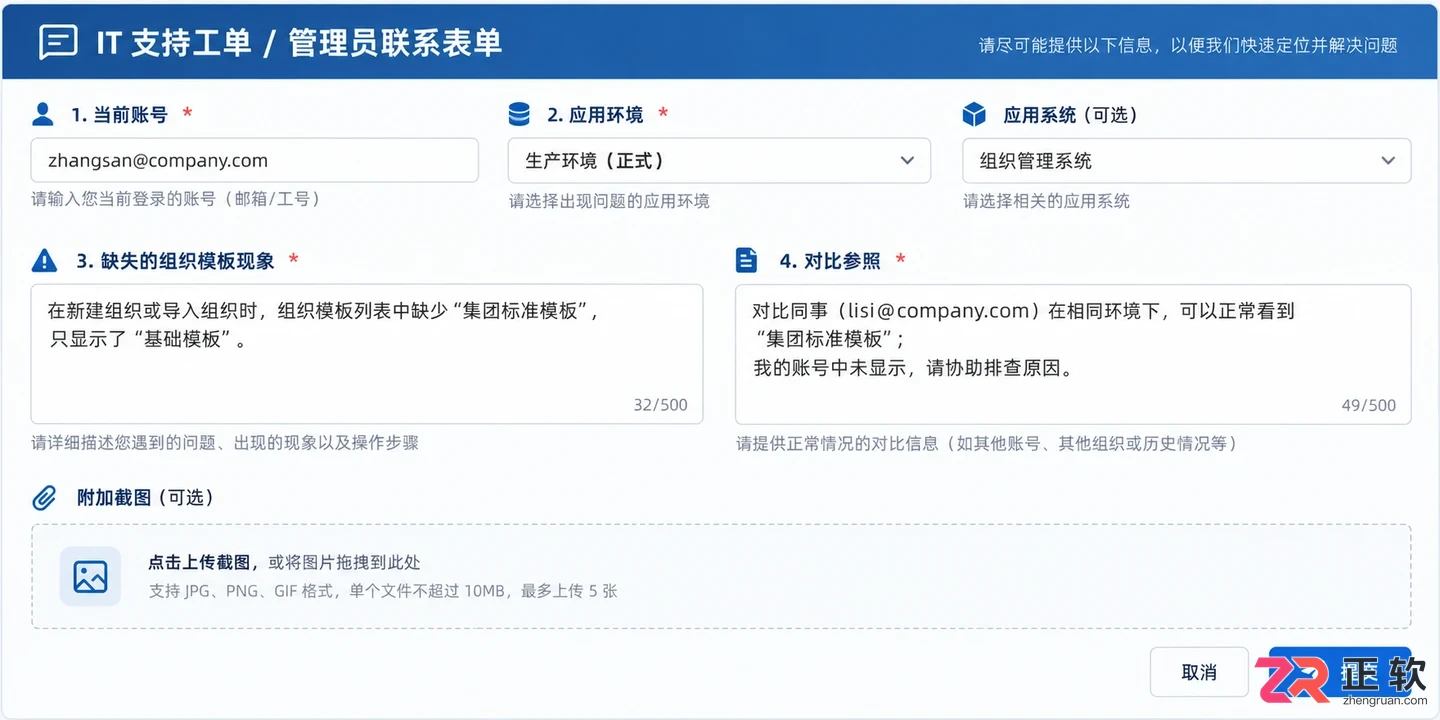Click the 49/500 character counter
Viewport: 1440px width, 720px height.
tap(1369, 405)
